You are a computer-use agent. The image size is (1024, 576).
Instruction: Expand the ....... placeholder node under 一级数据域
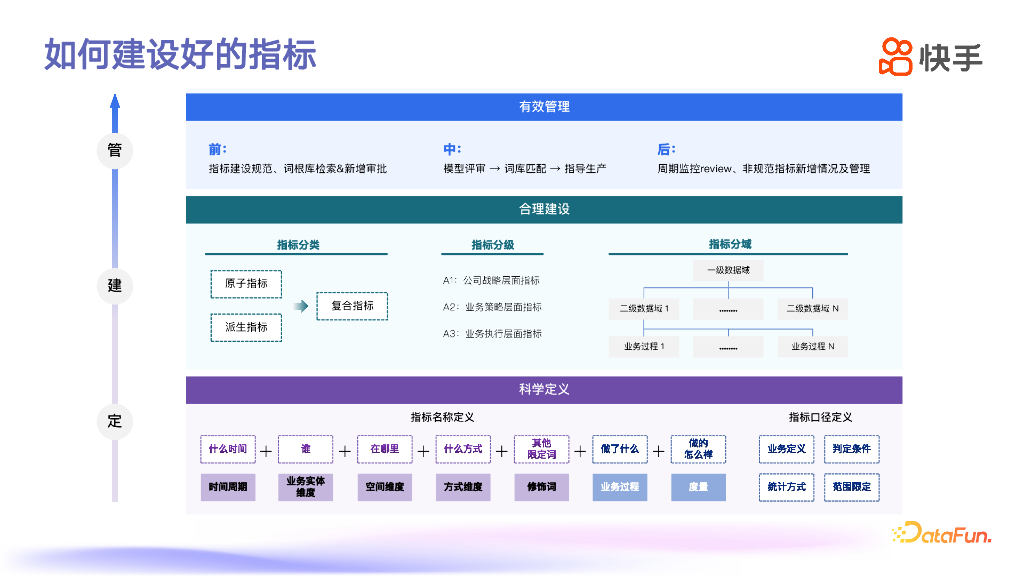(727, 309)
